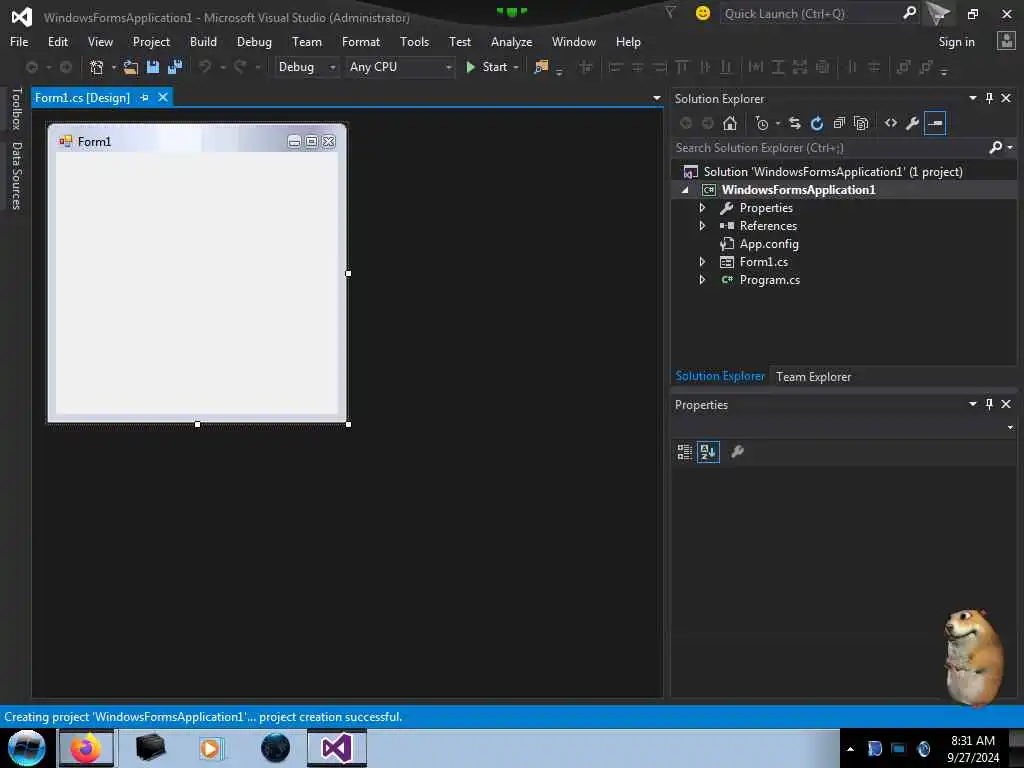Select App.config in Solution Explorer
The height and width of the screenshot is (768, 1024).
pyautogui.click(x=769, y=244)
